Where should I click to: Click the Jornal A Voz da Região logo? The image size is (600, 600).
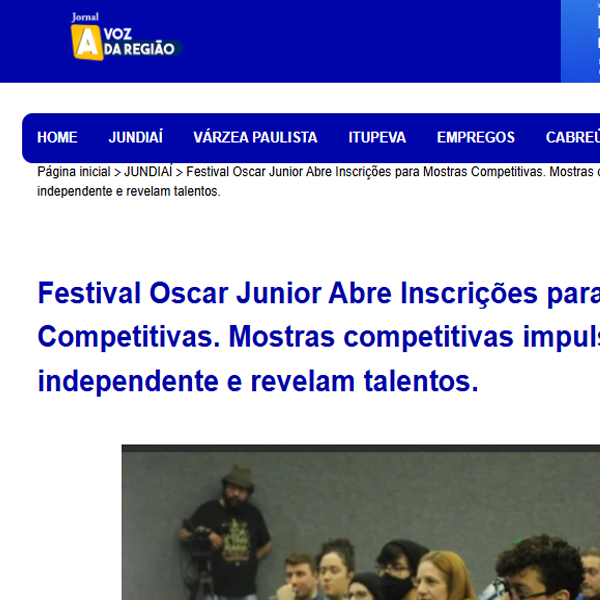tap(127, 37)
